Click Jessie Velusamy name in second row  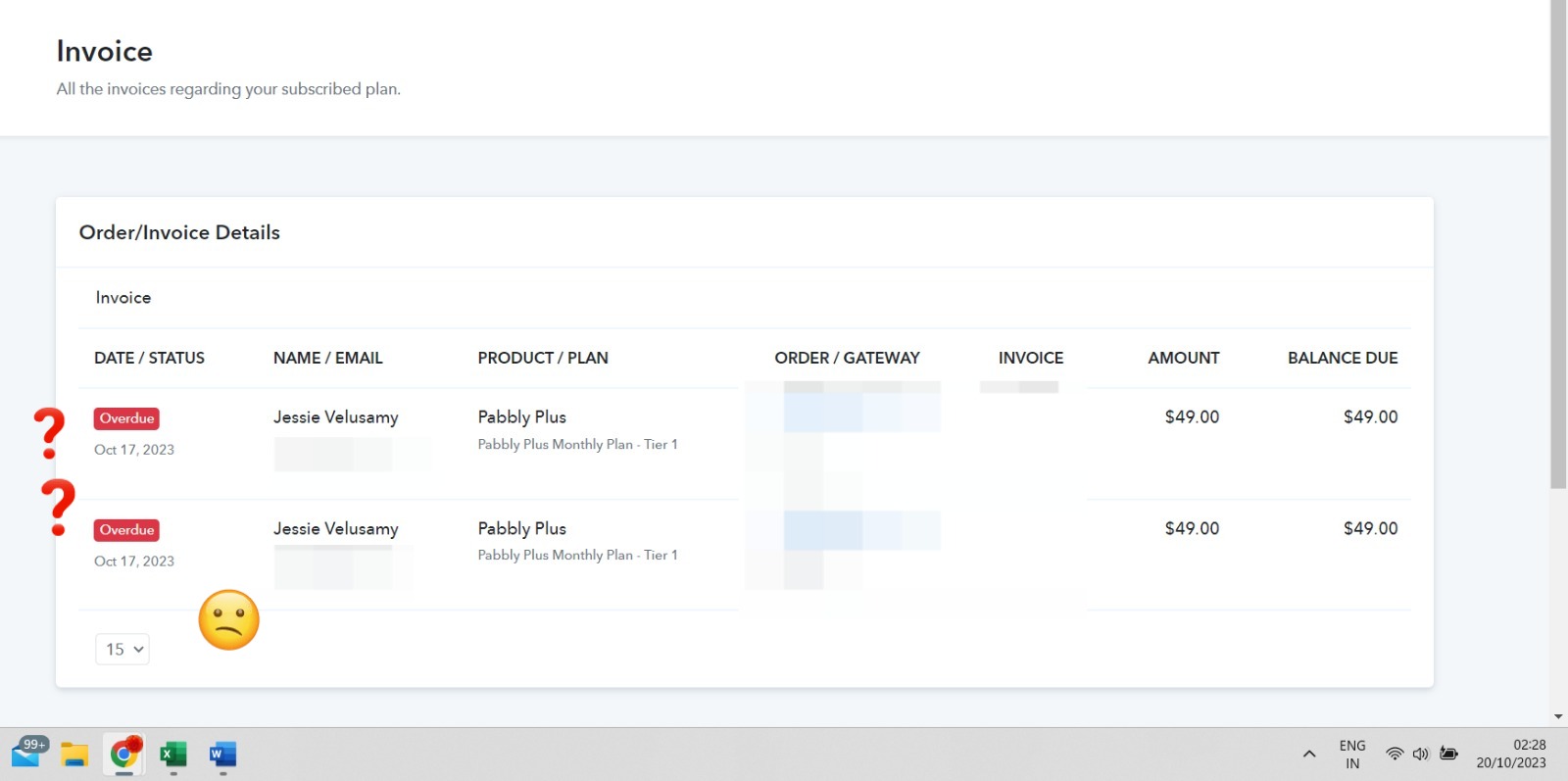tap(336, 529)
